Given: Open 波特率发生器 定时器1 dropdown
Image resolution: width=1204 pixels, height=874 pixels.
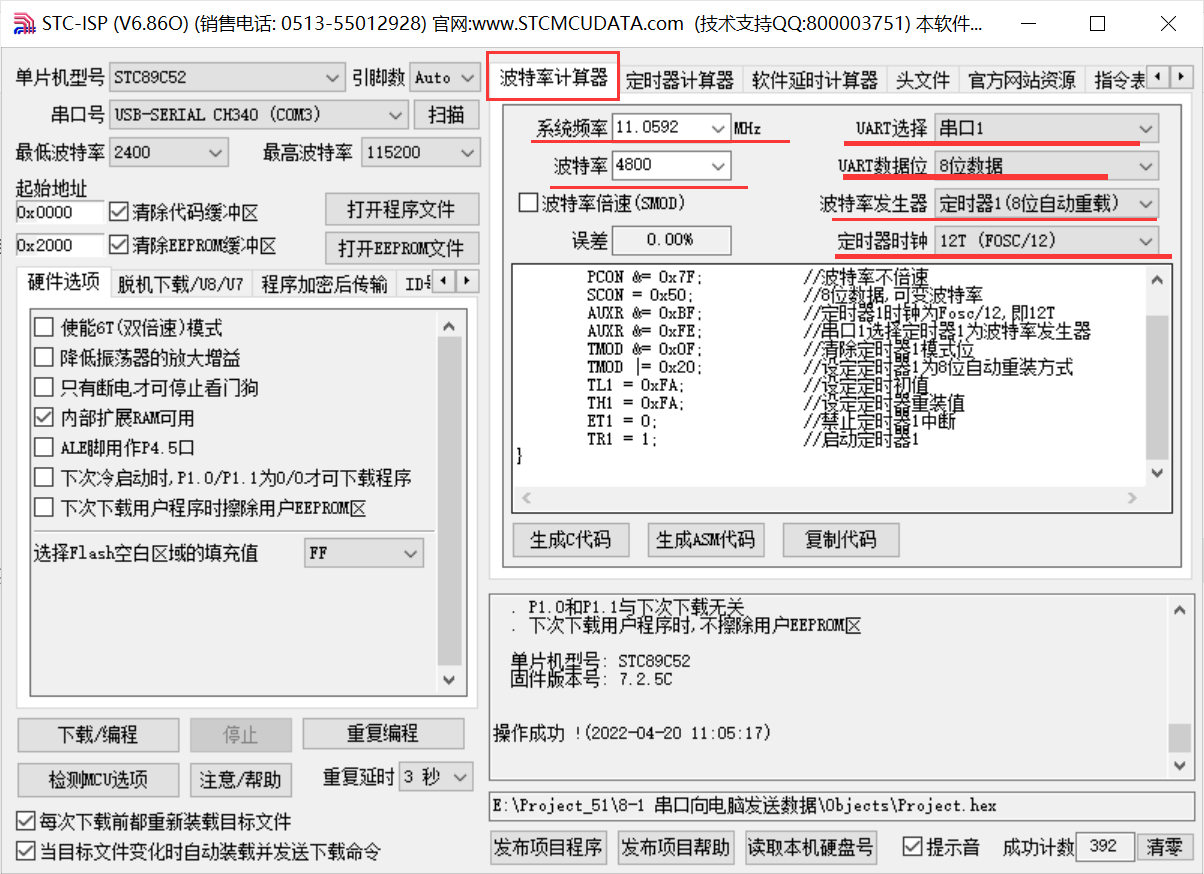Looking at the screenshot, I should (1046, 203).
